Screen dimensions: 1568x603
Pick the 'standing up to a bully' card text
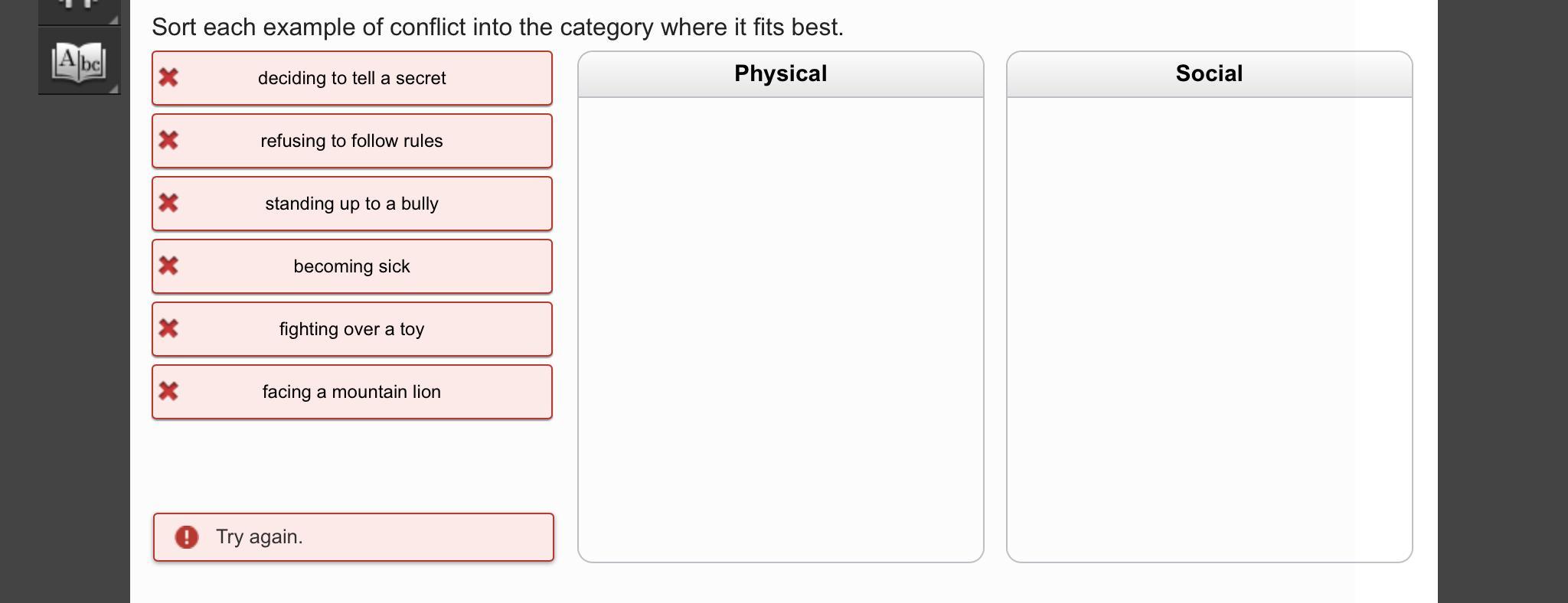click(351, 204)
